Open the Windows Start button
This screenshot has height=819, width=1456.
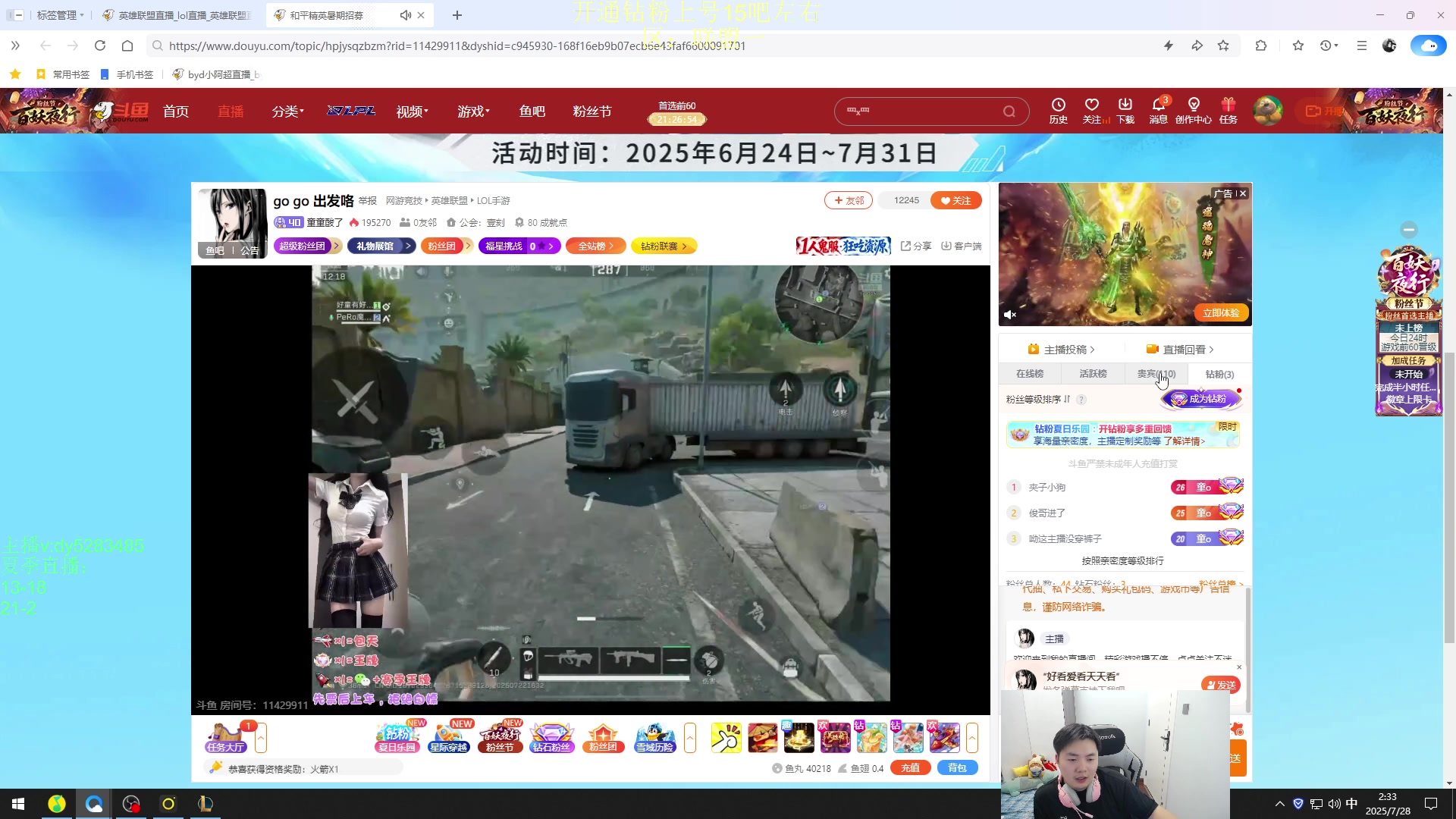[x=18, y=804]
